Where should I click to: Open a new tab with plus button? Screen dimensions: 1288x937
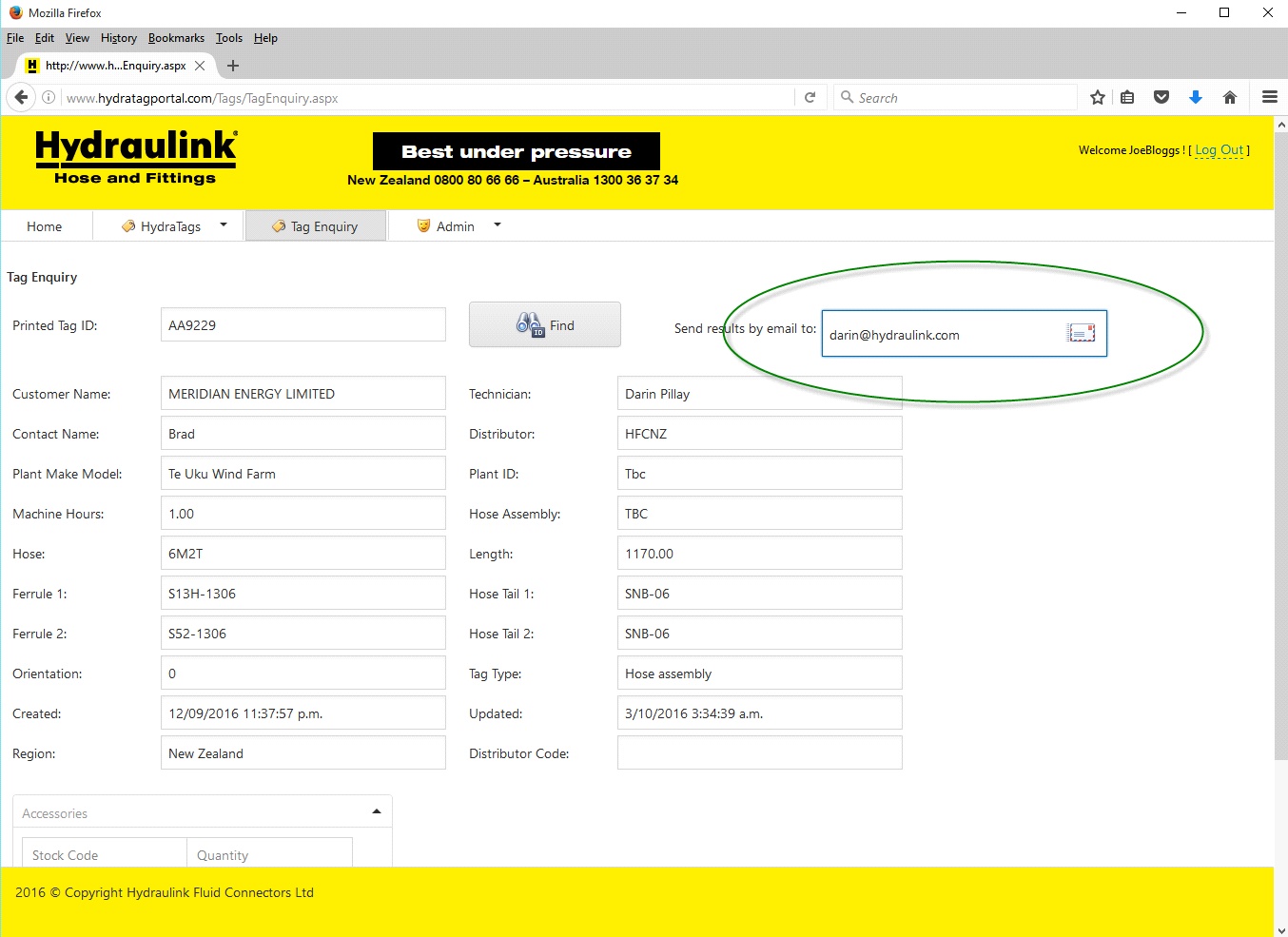[233, 66]
